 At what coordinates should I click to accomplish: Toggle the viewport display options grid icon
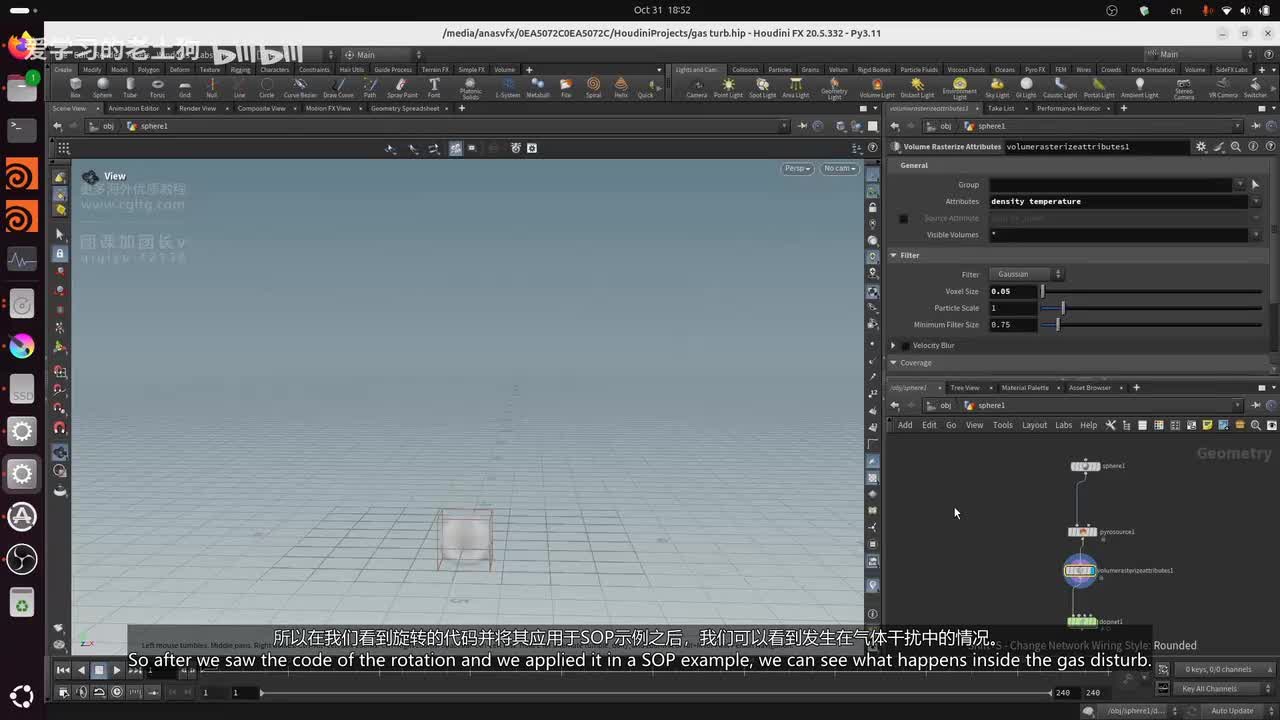[63, 148]
